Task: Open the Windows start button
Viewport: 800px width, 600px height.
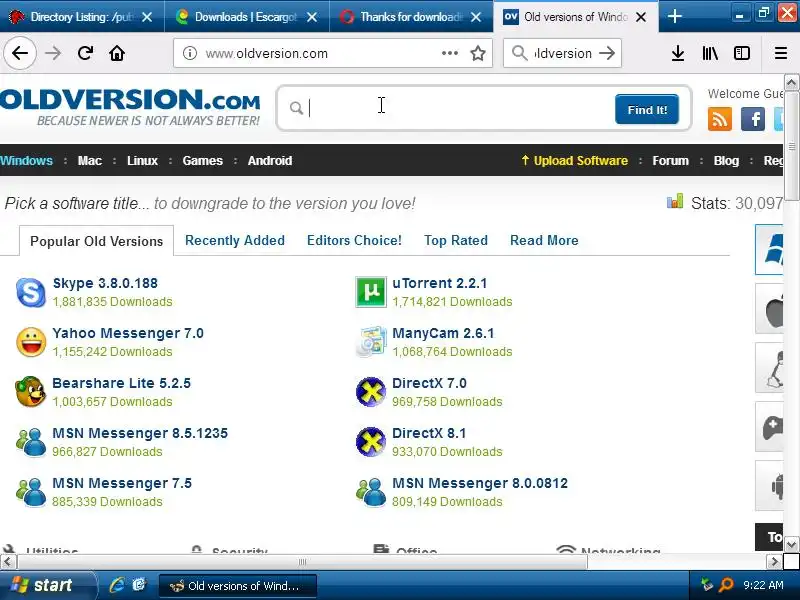Action: point(47,585)
